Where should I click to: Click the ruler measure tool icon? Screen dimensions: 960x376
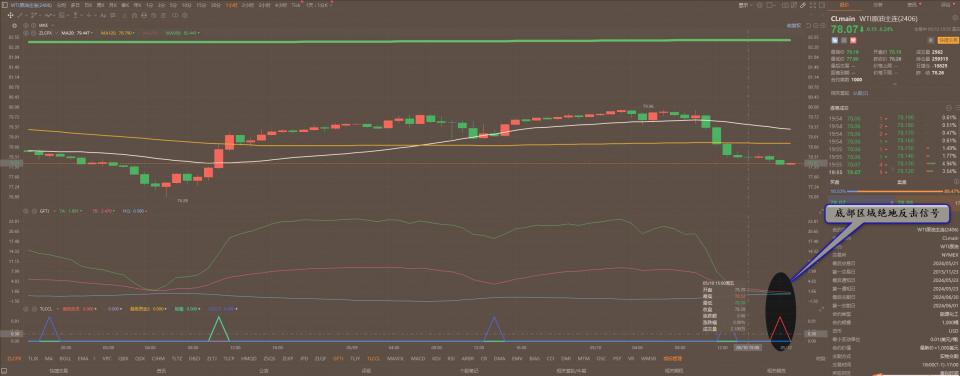803,5
